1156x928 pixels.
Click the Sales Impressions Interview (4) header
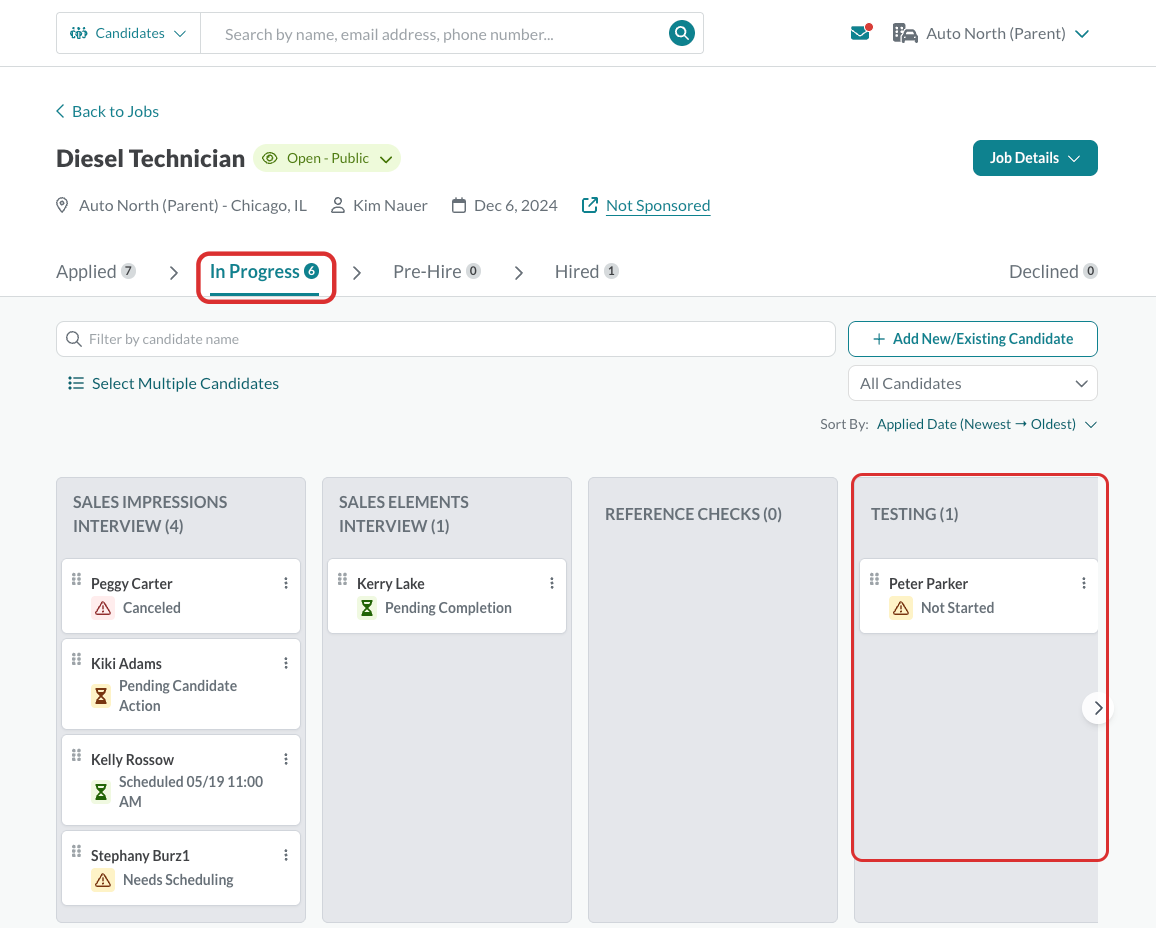(150, 514)
